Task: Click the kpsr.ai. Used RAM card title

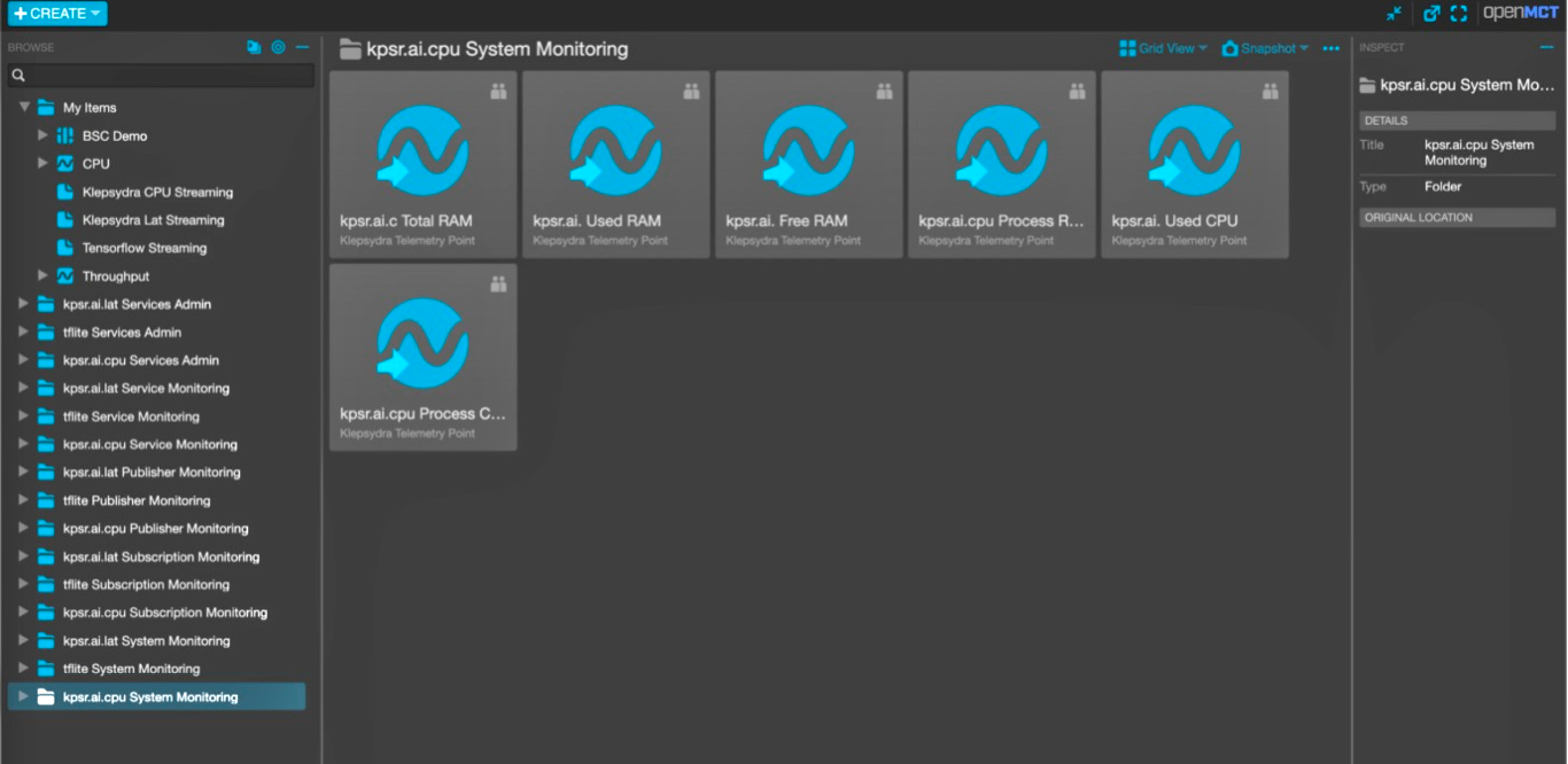Action: pyautogui.click(x=596, y=221)
